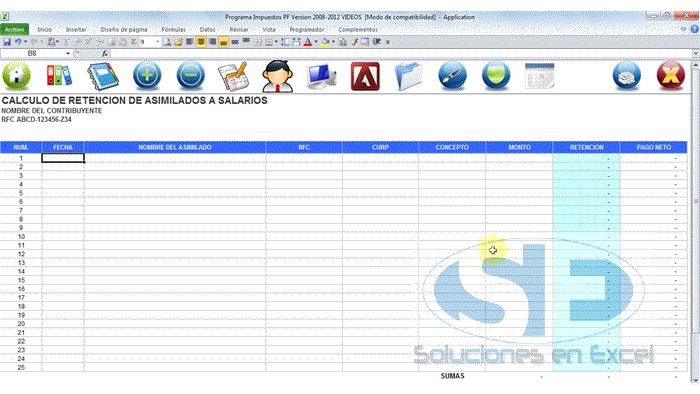Toggle the highlighted center align button
The height and width of the screenshot is (394, 700).
tap(201, 42)
